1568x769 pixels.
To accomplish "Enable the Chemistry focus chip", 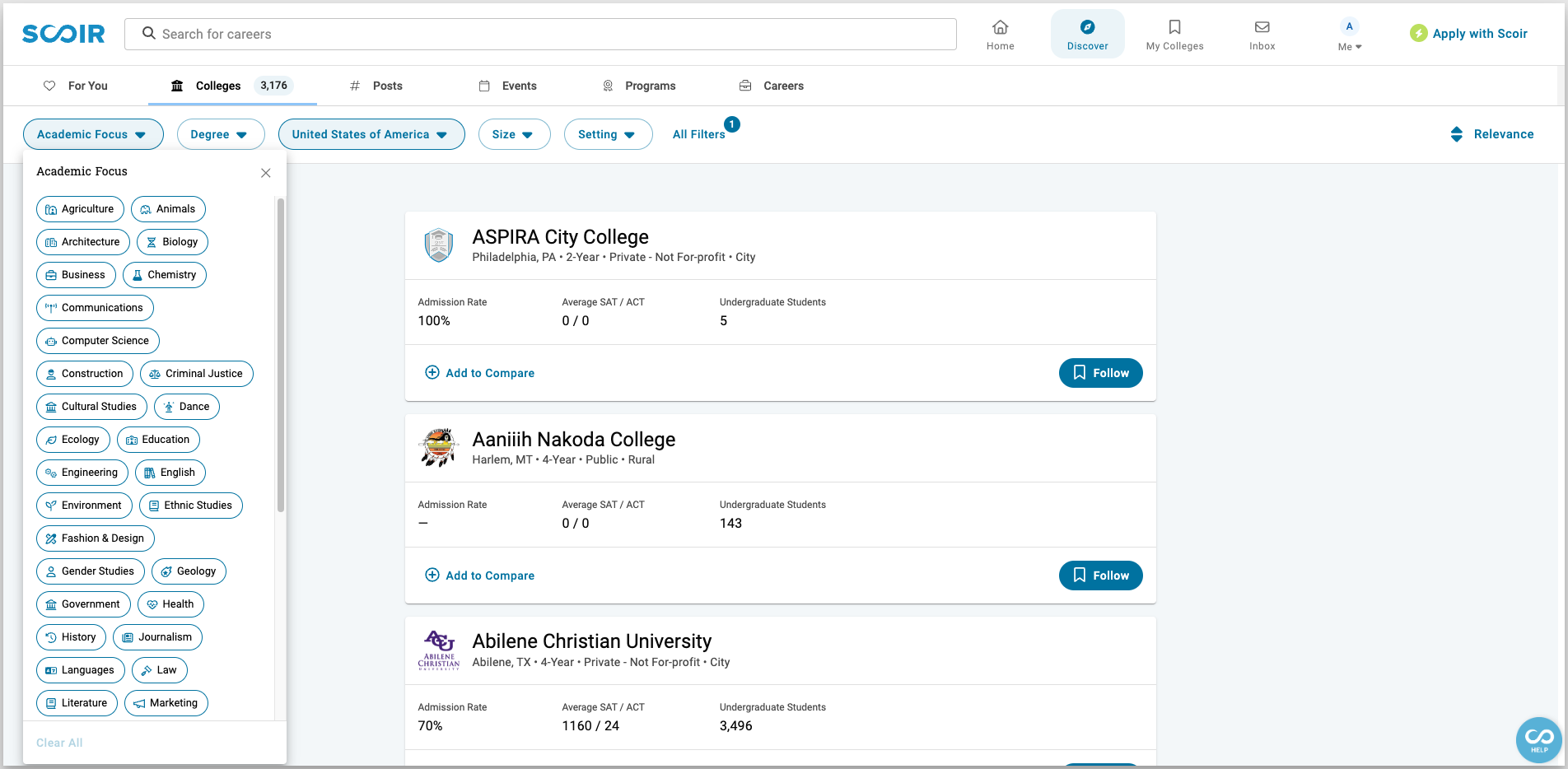I will tap(165, 275).
